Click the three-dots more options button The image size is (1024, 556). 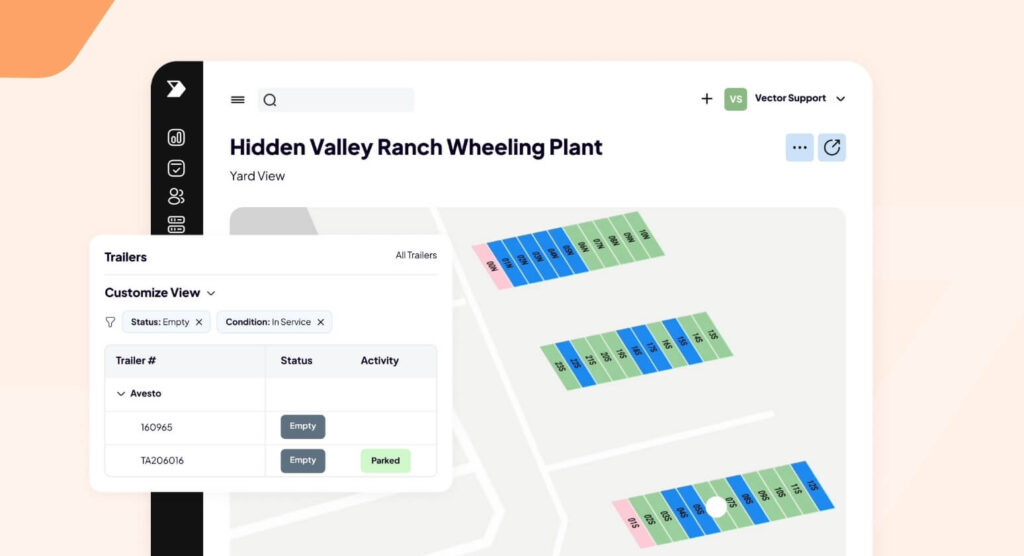click(799, 148)
